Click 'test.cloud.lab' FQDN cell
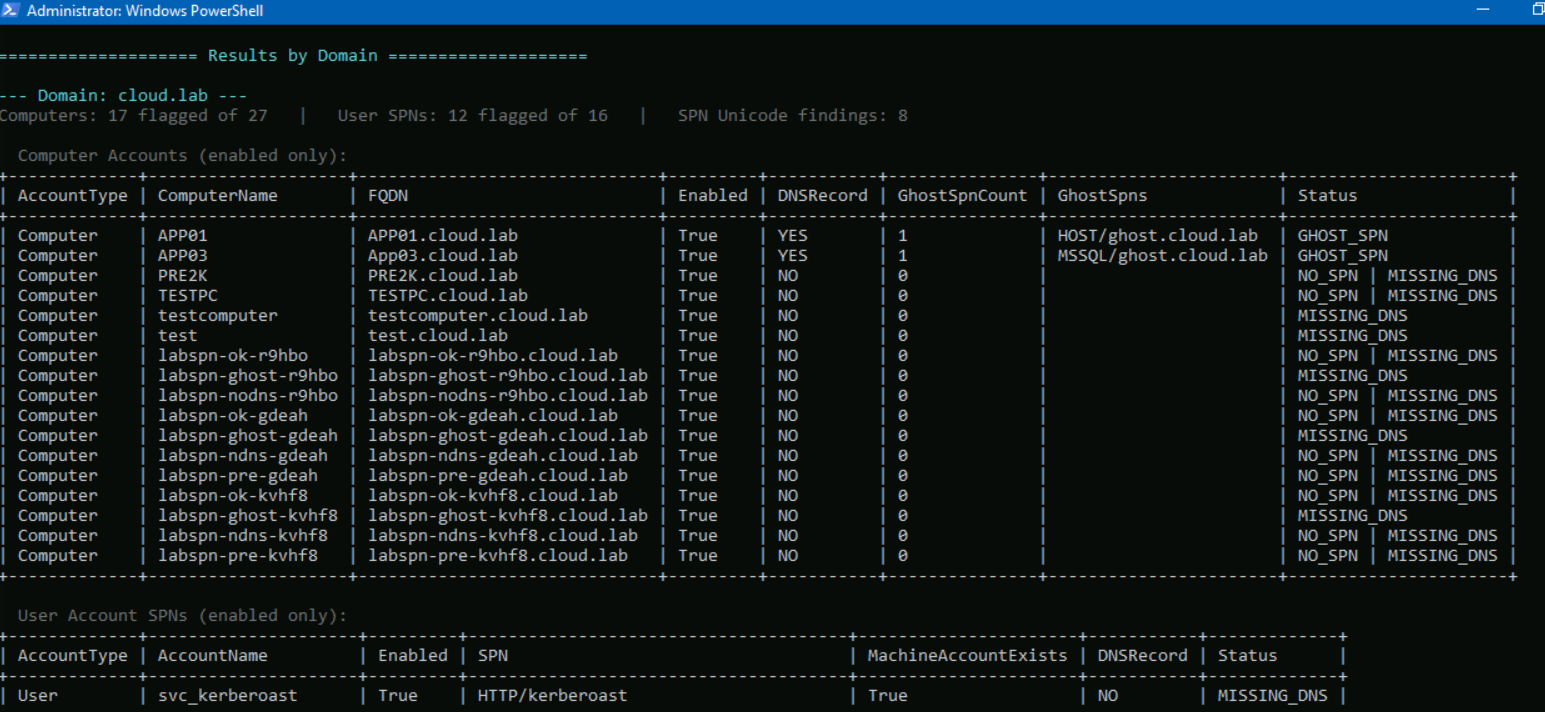 pyautogui.click(x=437, y=336)
